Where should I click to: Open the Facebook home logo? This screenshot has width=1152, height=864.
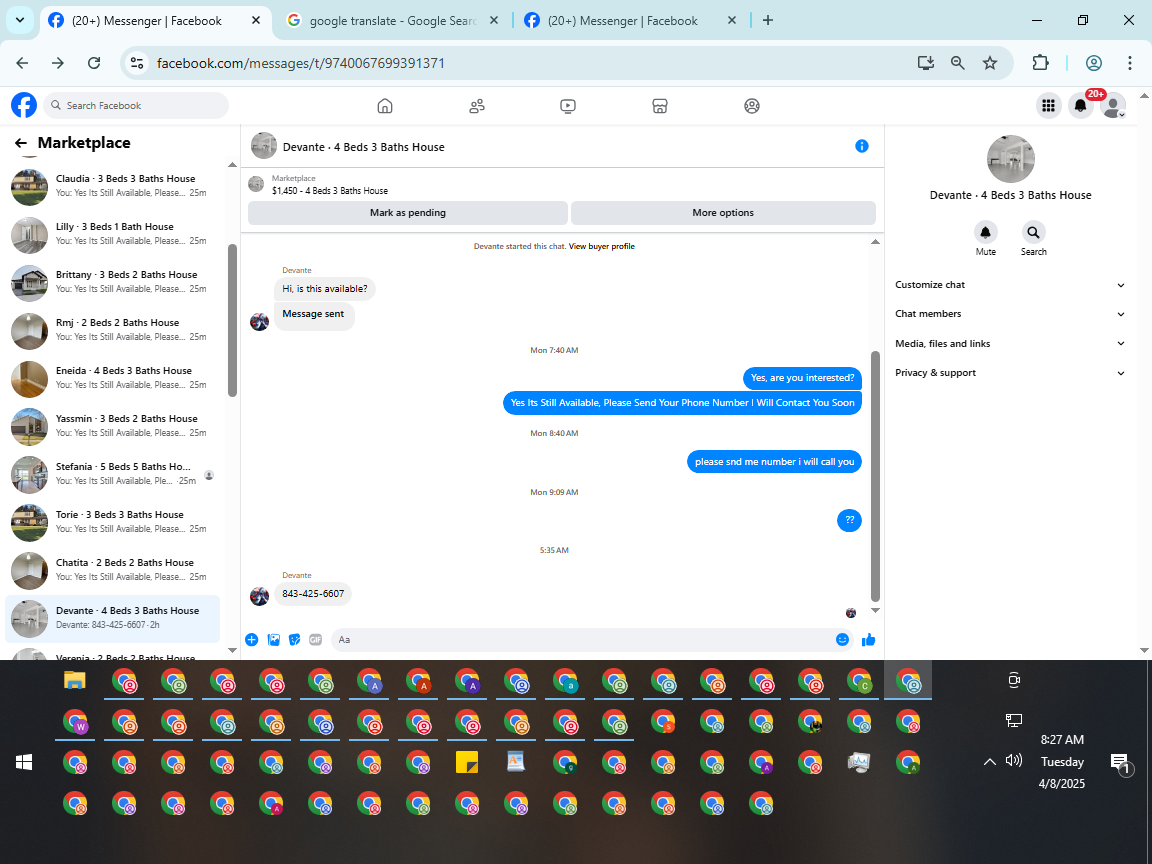click(x=24, y=105)
